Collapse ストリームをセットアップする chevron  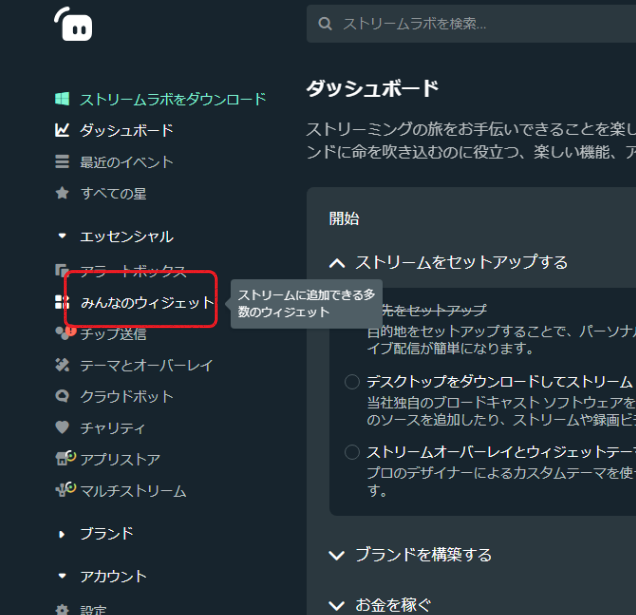pyautogui.click(x=337, y=263)
